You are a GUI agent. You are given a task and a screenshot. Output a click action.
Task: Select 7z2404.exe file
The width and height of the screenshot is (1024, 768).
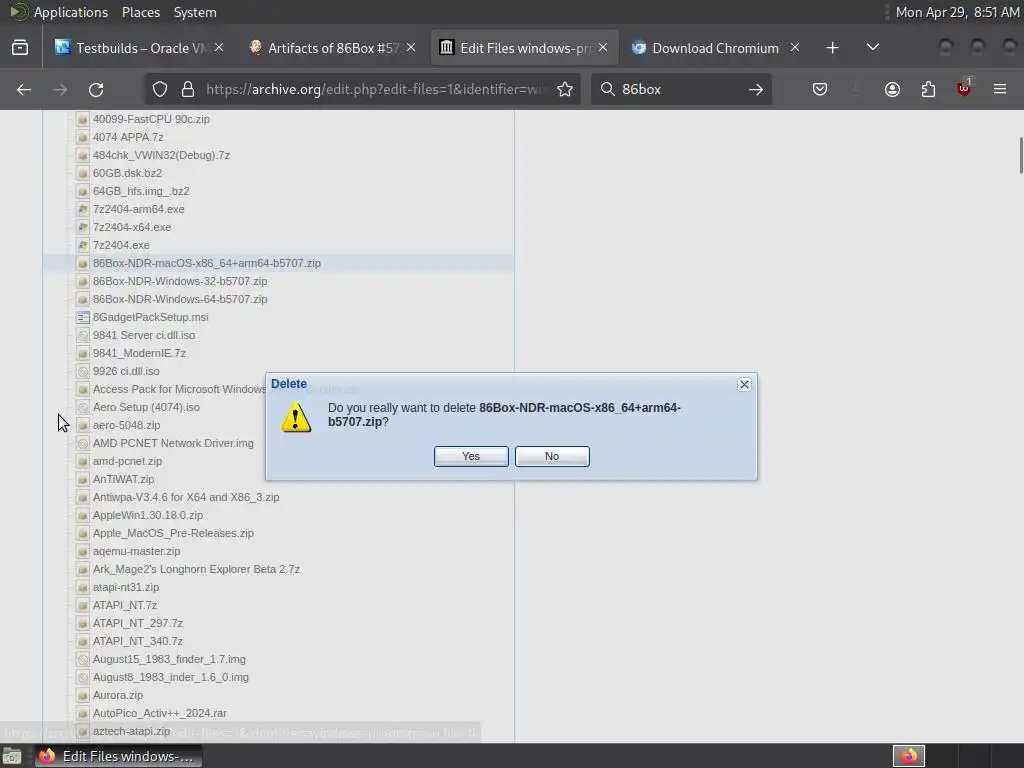pyautogui.click(x=121, y=245)
